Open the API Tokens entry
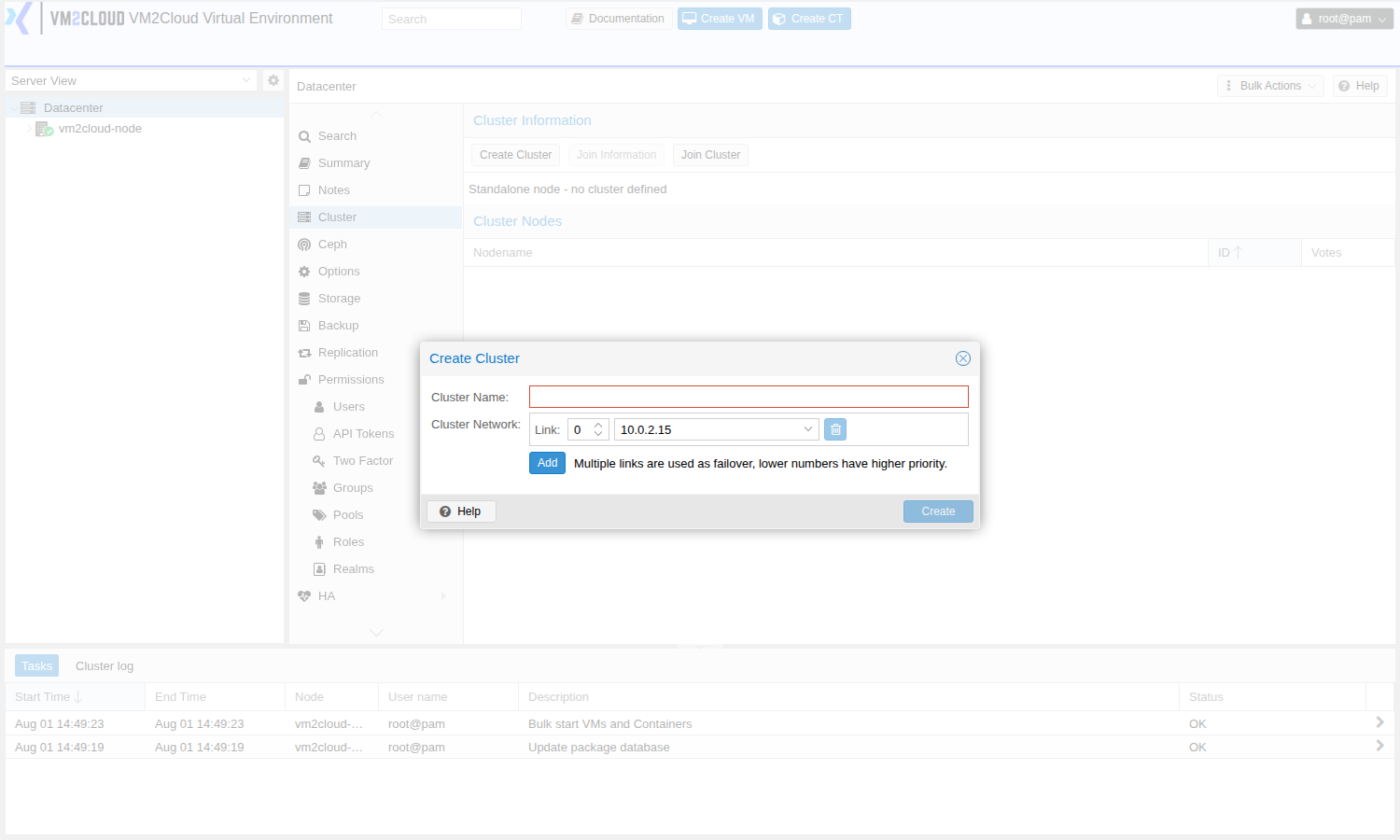1400x840 pixels. pos(363,434)
